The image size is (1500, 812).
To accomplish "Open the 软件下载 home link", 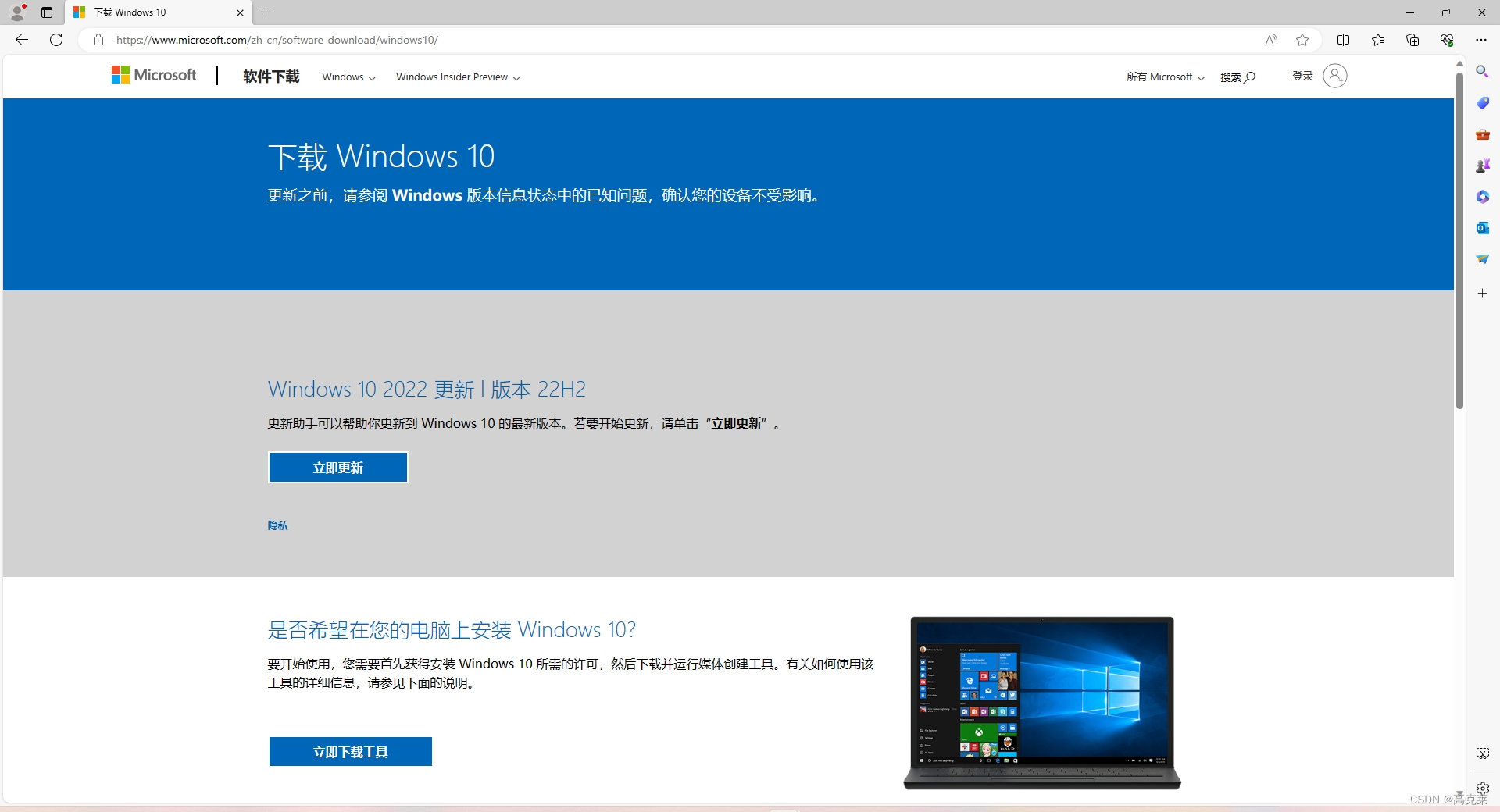I will [271, 77].
